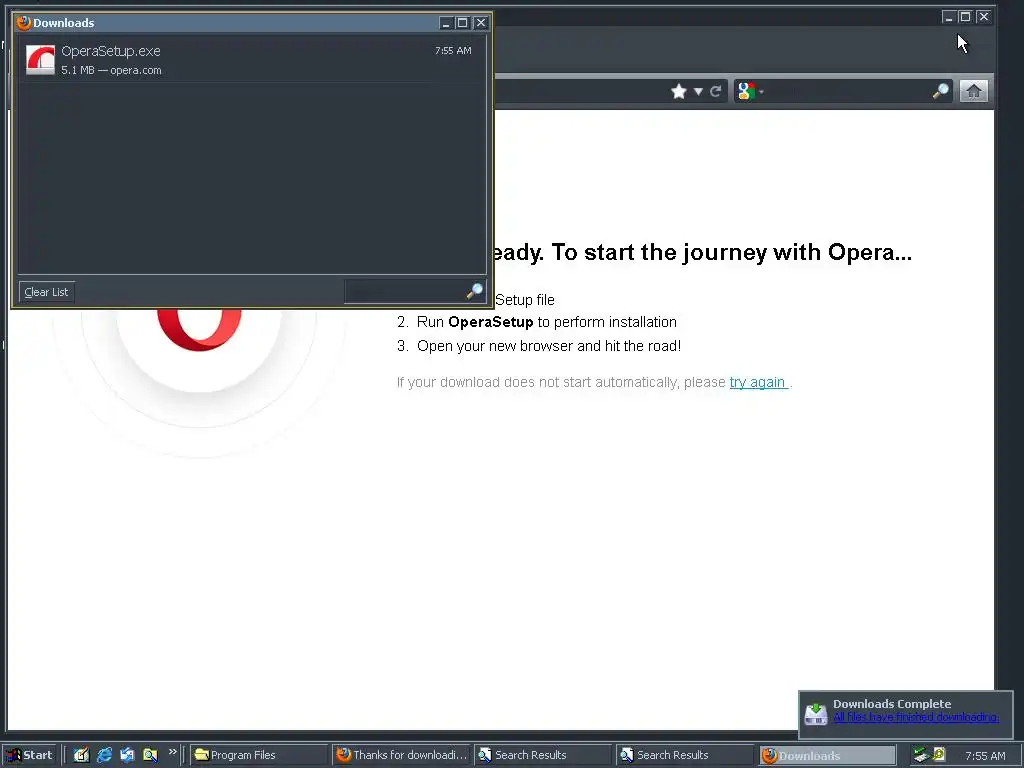Click the 'try again' download link
This screenshot has height=768, width=1024.
pos(758,382)
